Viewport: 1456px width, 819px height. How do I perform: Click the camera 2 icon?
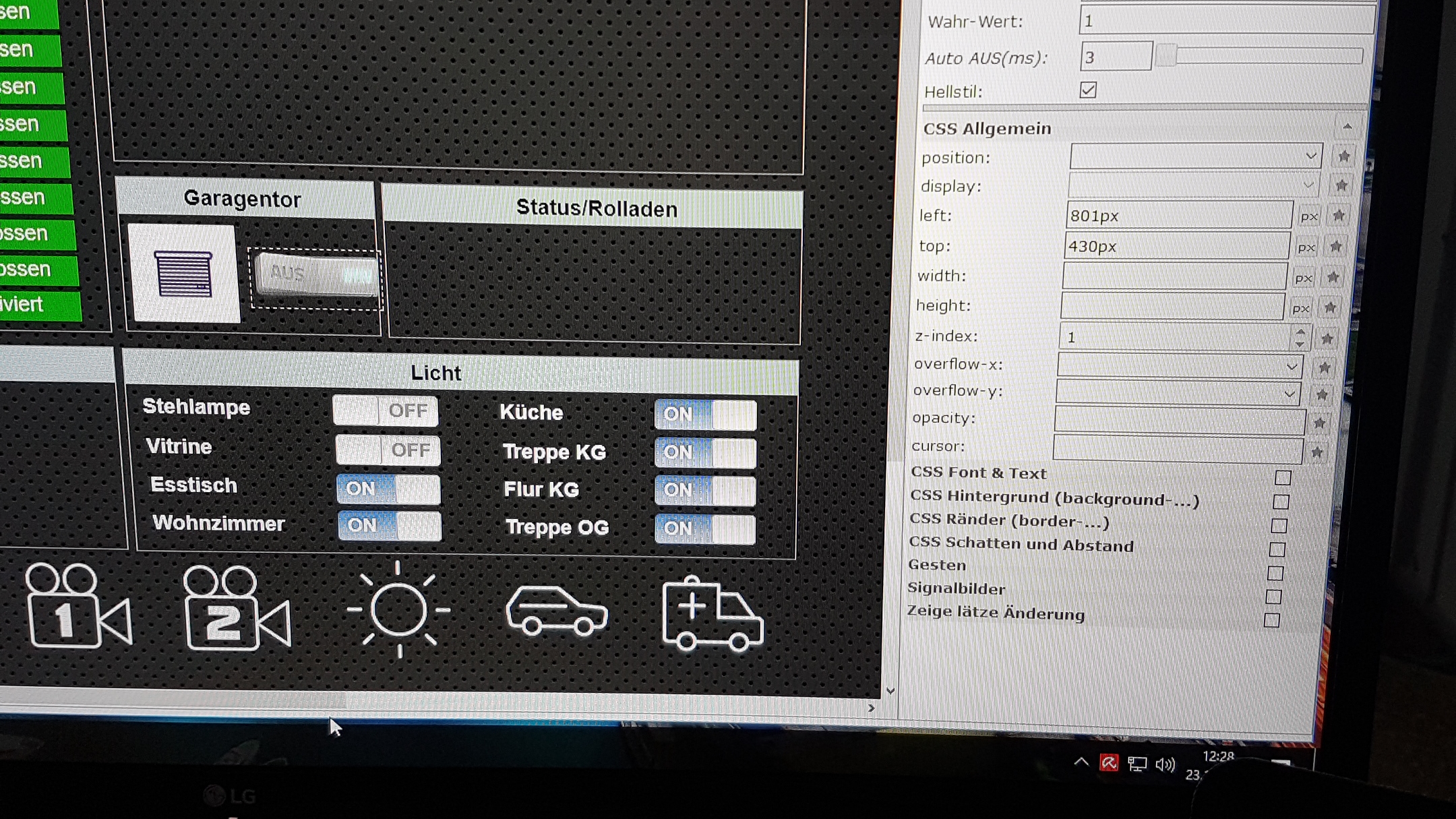pyautogui.click(x=236, y=609)
